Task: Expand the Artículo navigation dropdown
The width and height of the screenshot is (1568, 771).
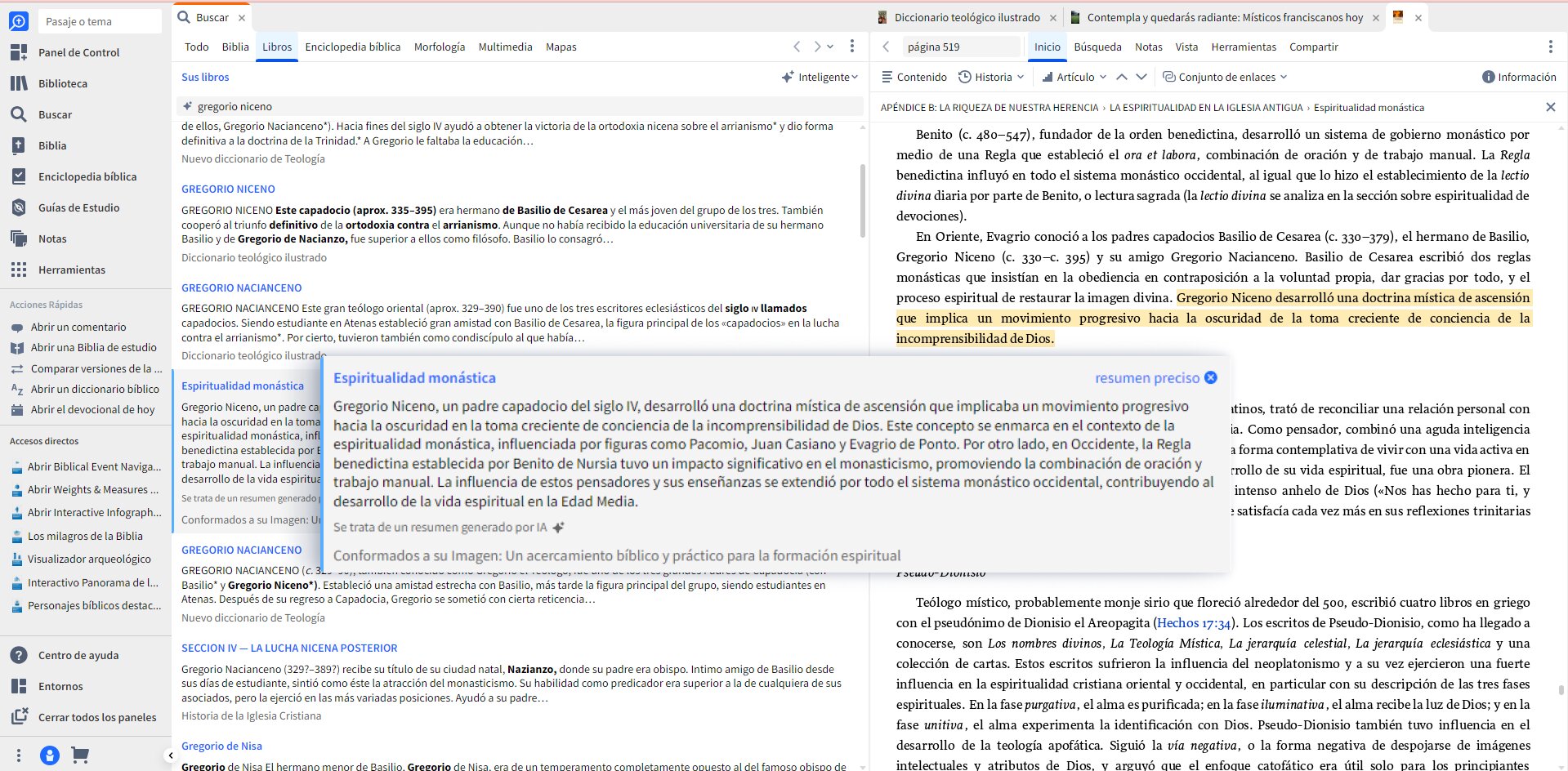Action: (x=1074, y=77)
